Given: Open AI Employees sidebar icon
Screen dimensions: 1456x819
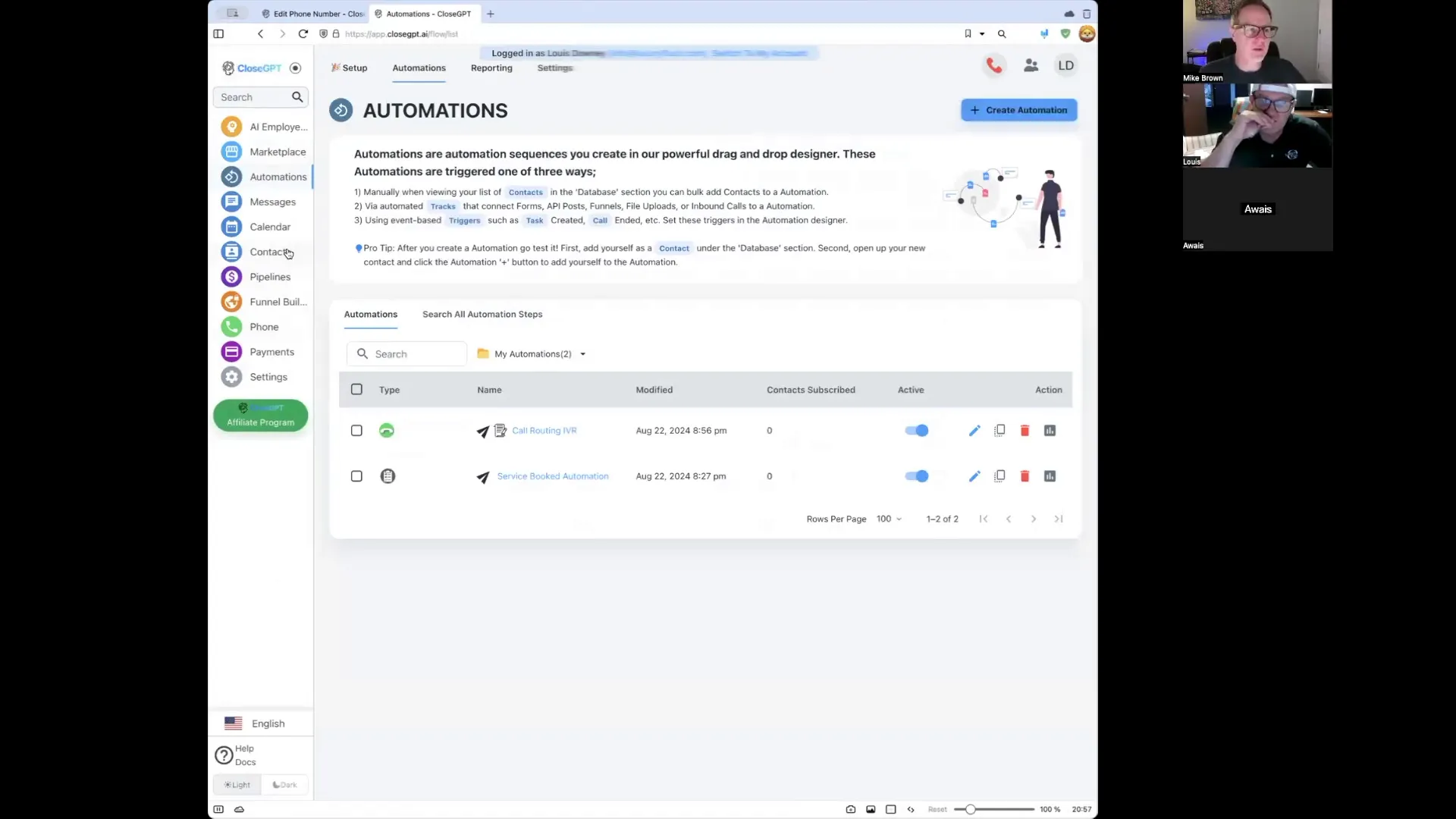Looking at the screenshot, I should click(231, 127).
